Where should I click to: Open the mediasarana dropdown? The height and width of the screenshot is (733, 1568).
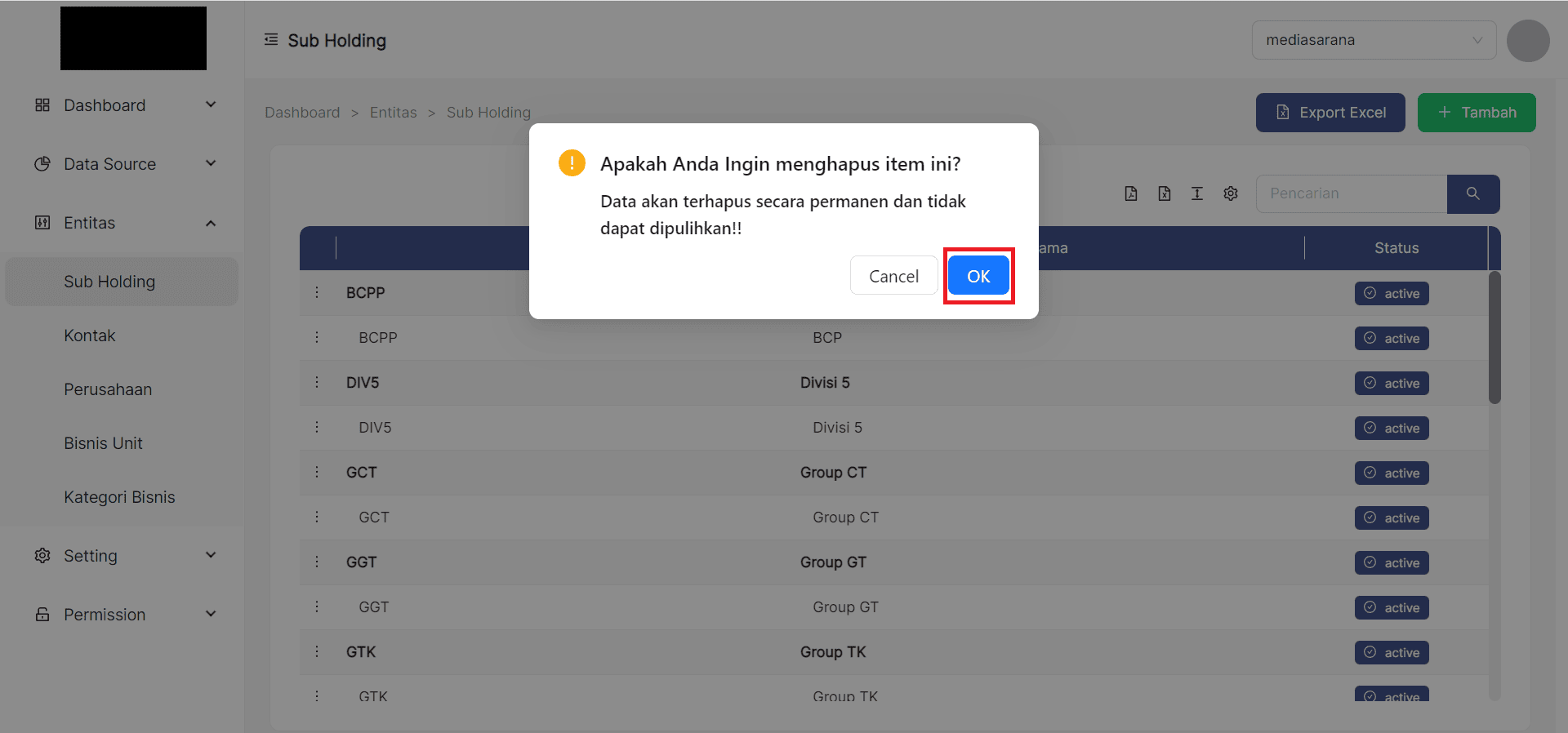pyautogui.click(x=1374, y=40)
